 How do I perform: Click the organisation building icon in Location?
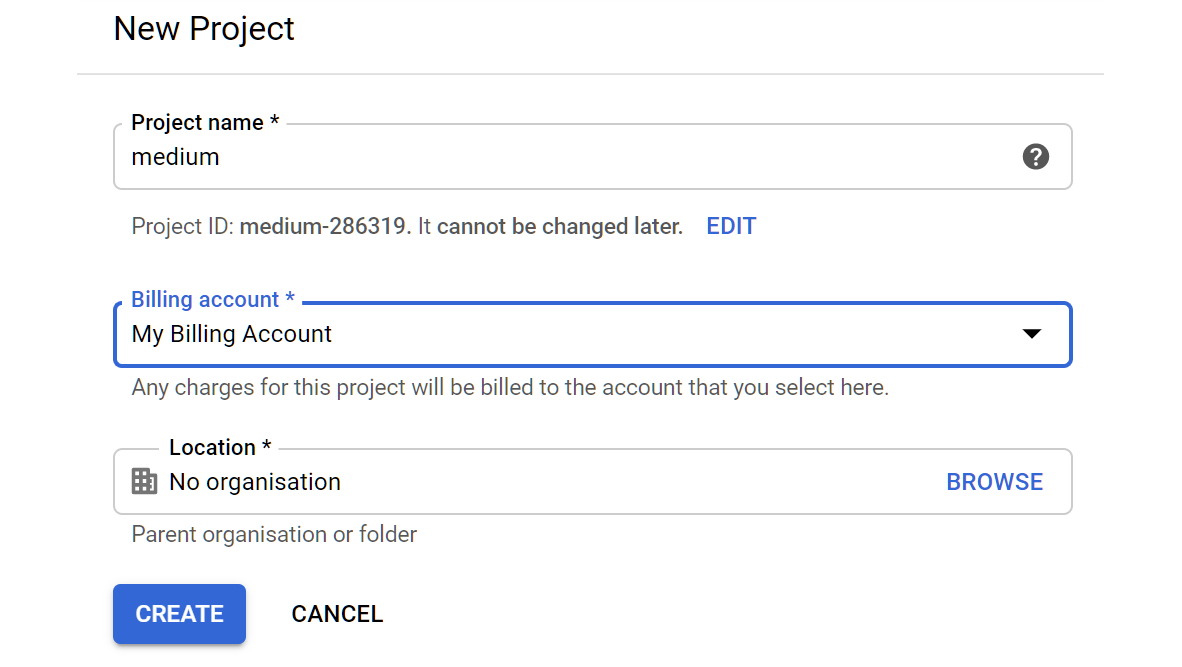pyautogui.click(x=144, y=481)
